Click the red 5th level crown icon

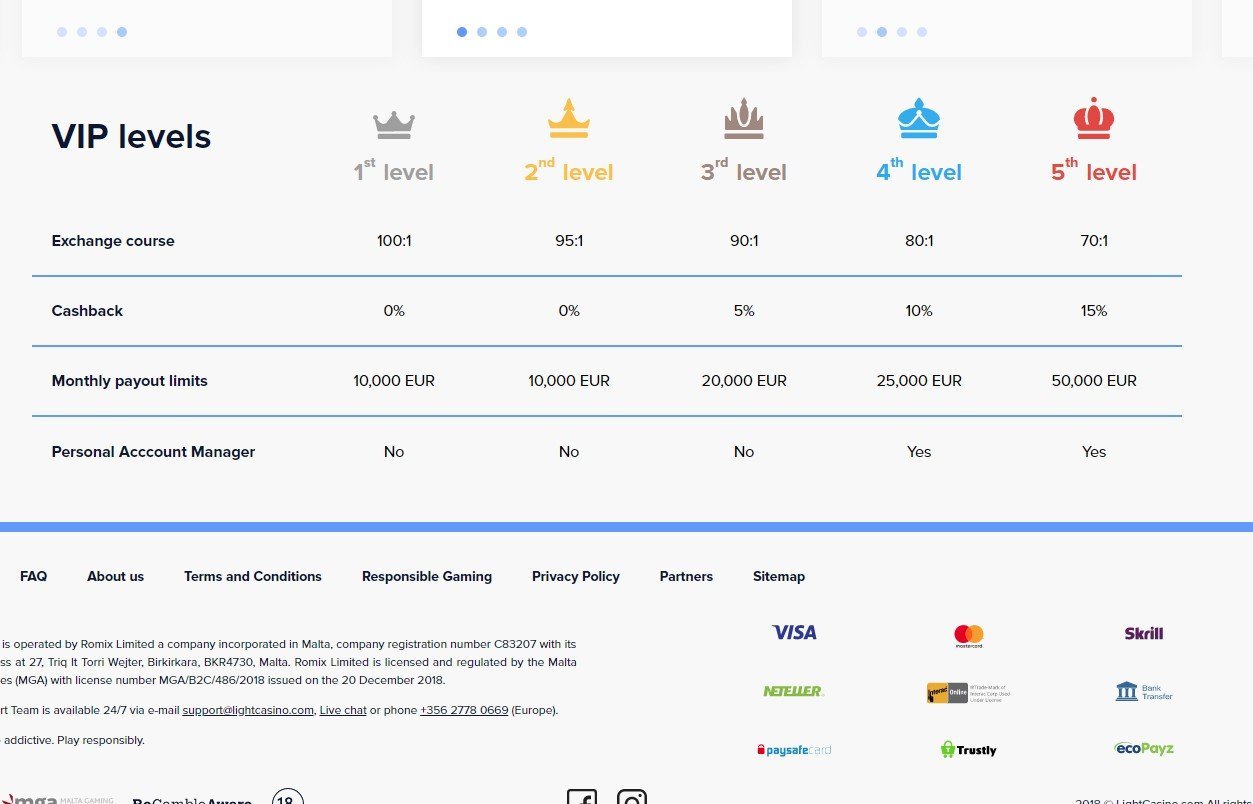click(x=1093, y=120)
